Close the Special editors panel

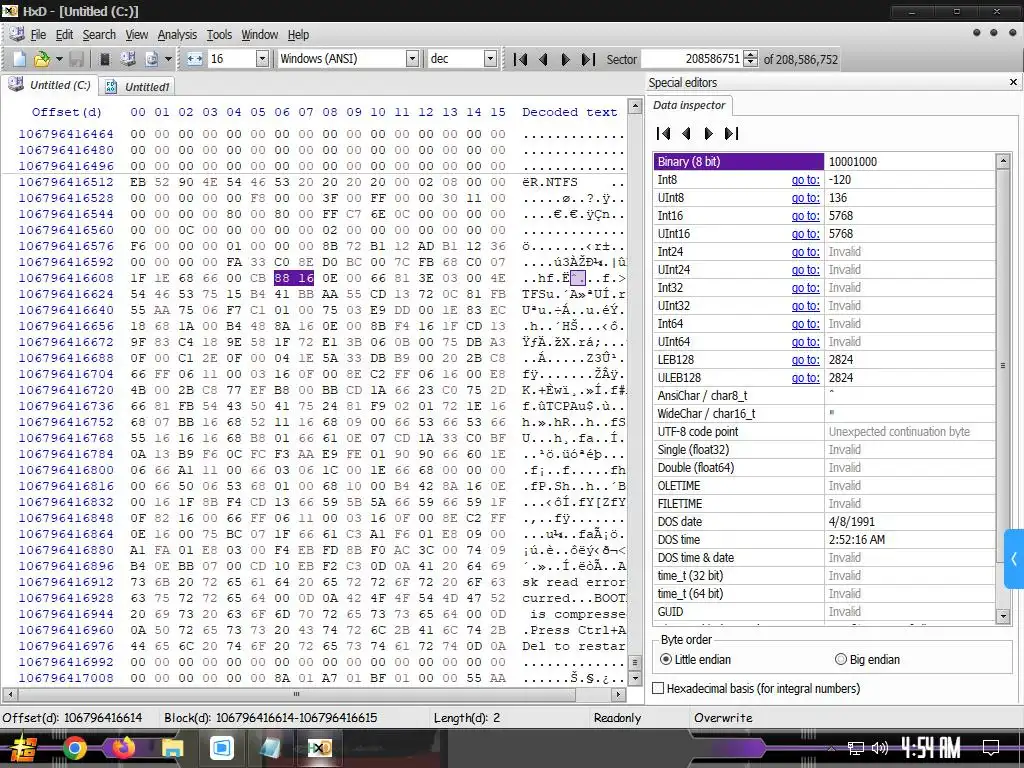point(1013,82)
